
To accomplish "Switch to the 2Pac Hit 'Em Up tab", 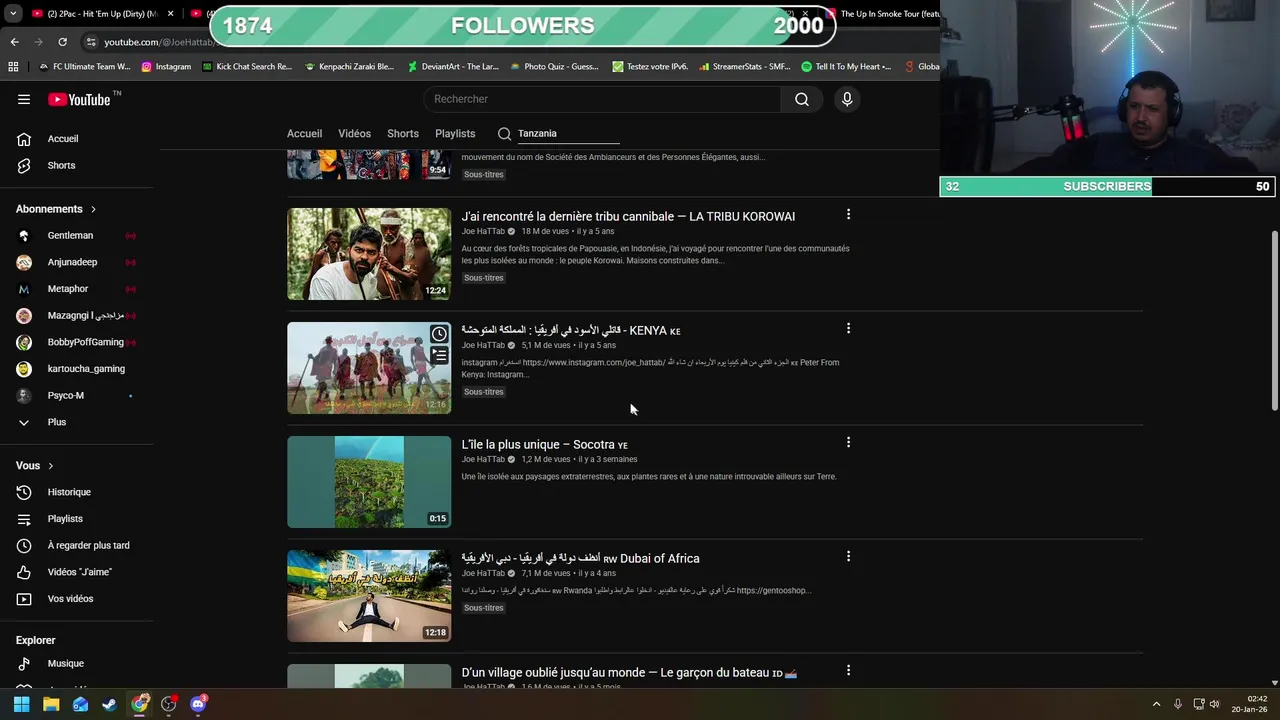I will tap(102, 14).
